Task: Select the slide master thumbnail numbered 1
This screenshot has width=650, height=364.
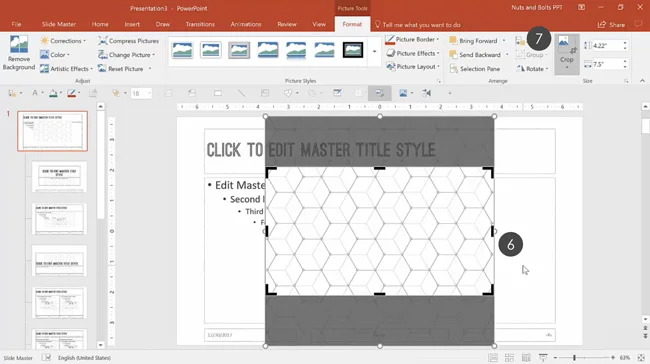Action: tap(53, 131)
